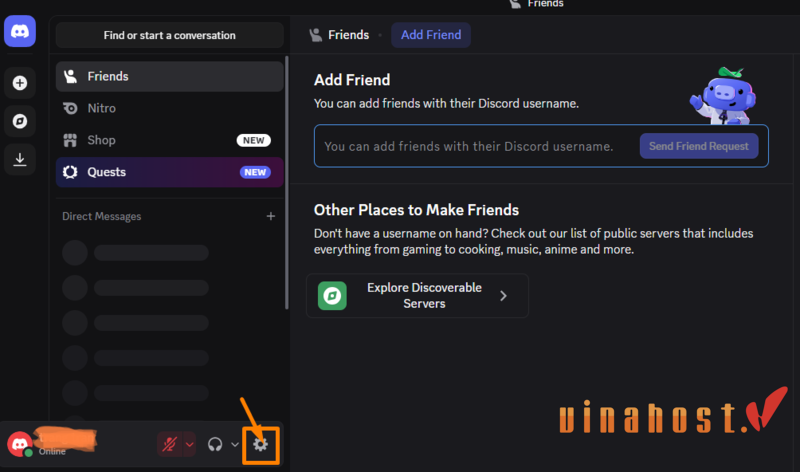Open Shop in the sidebar

(169, 140)
